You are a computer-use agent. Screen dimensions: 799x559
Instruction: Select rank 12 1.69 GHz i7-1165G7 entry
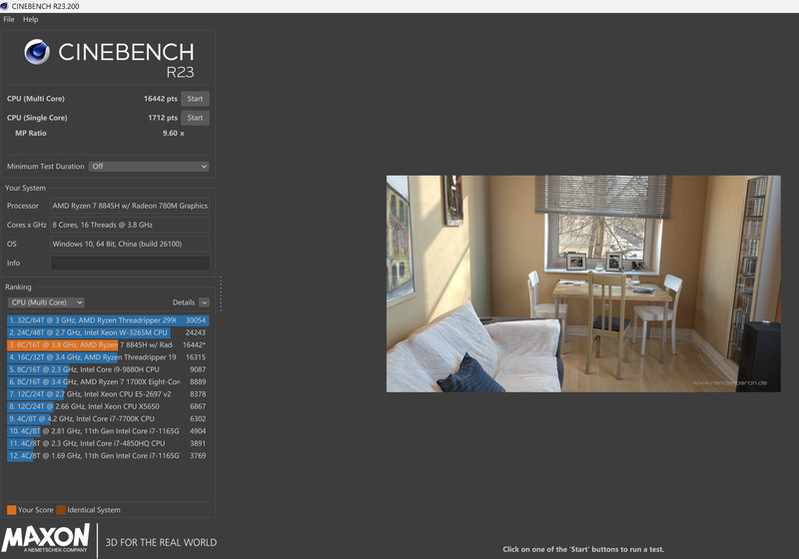[x=108, y=456]
